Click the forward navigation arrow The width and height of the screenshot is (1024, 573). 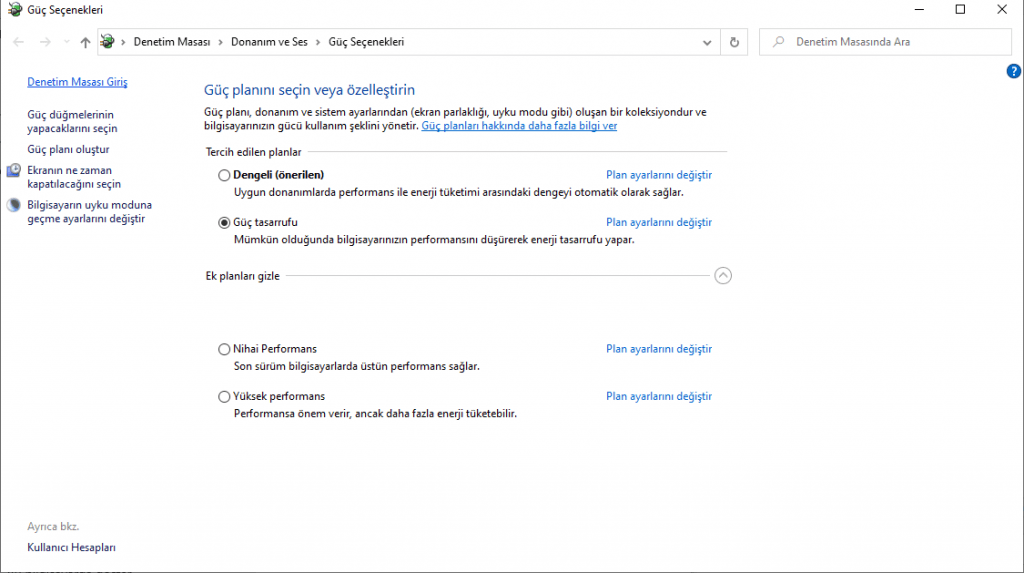click(x=45, y=42)
